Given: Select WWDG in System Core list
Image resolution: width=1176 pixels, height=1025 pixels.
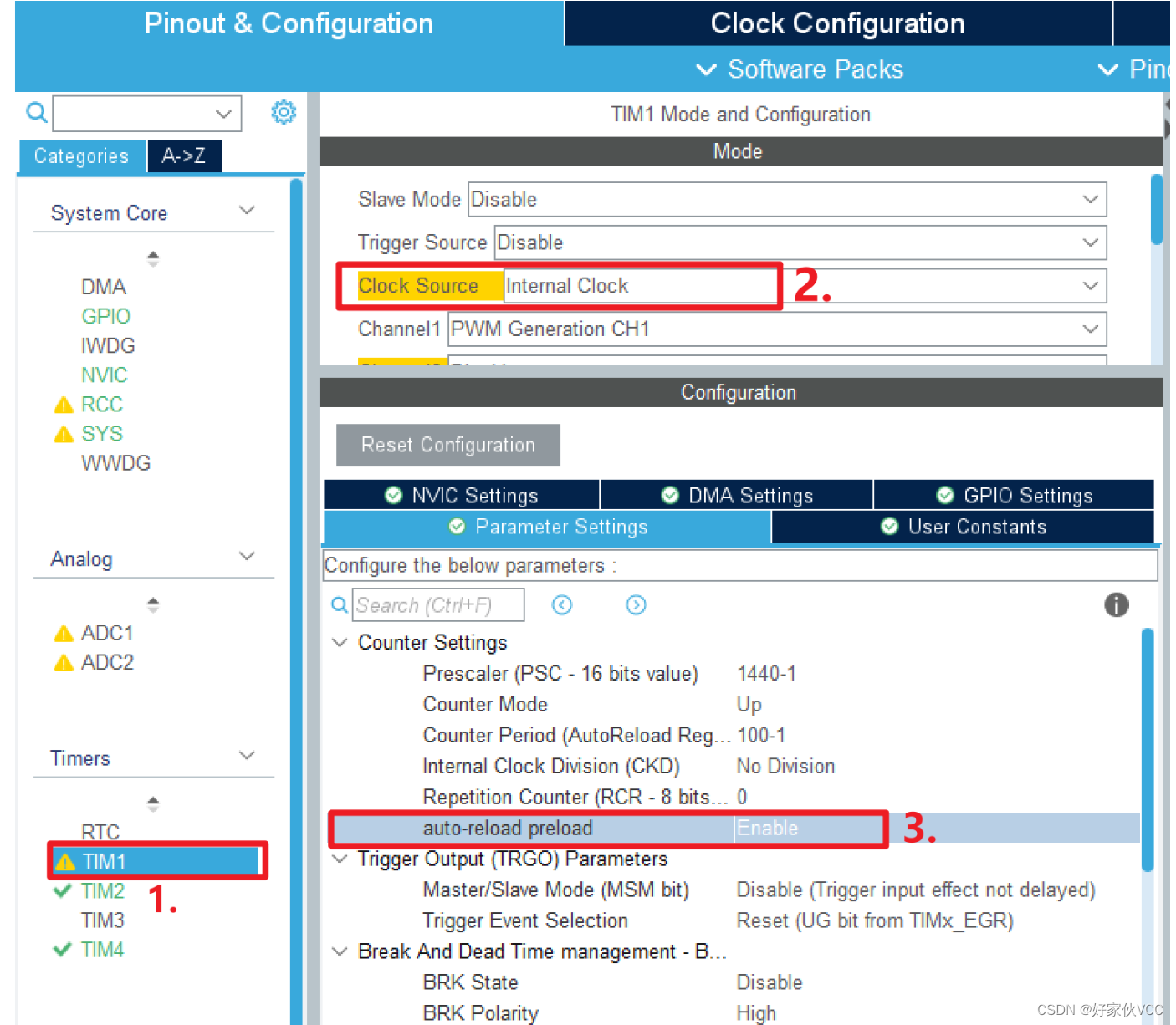Looking at the screenshot, I should 115,462.
